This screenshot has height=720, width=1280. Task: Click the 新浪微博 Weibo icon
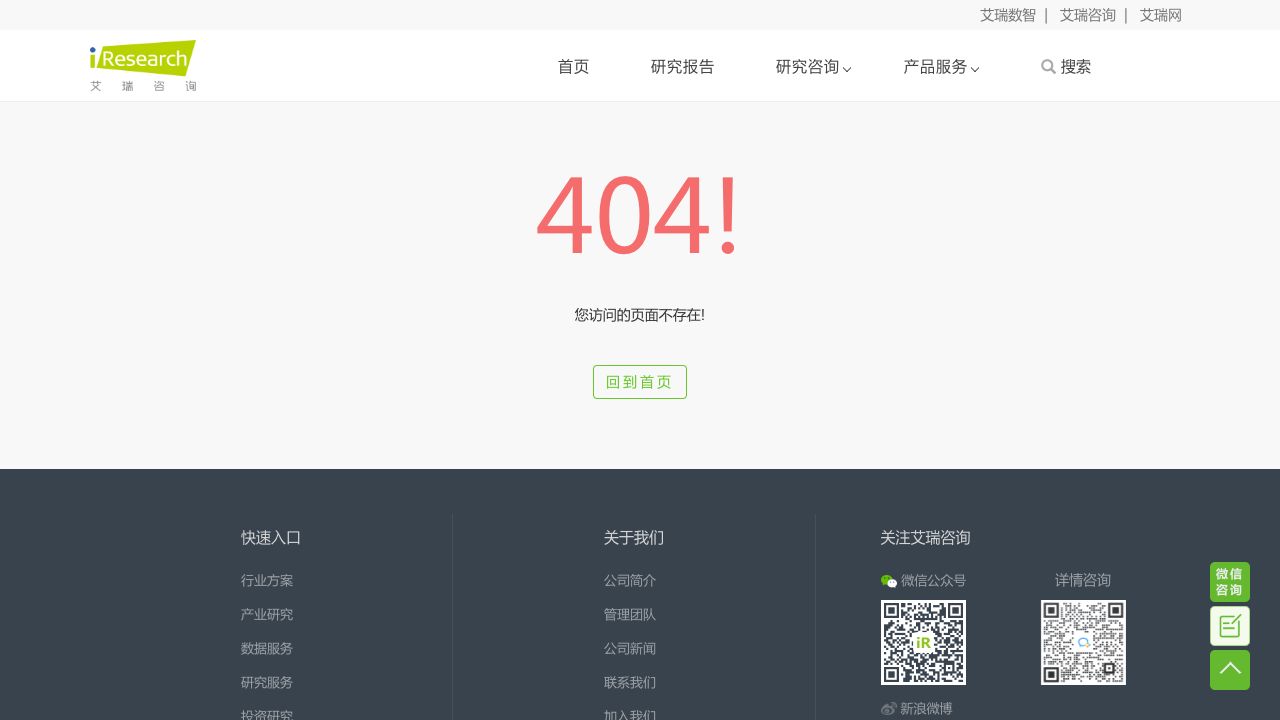pos(888,709)
